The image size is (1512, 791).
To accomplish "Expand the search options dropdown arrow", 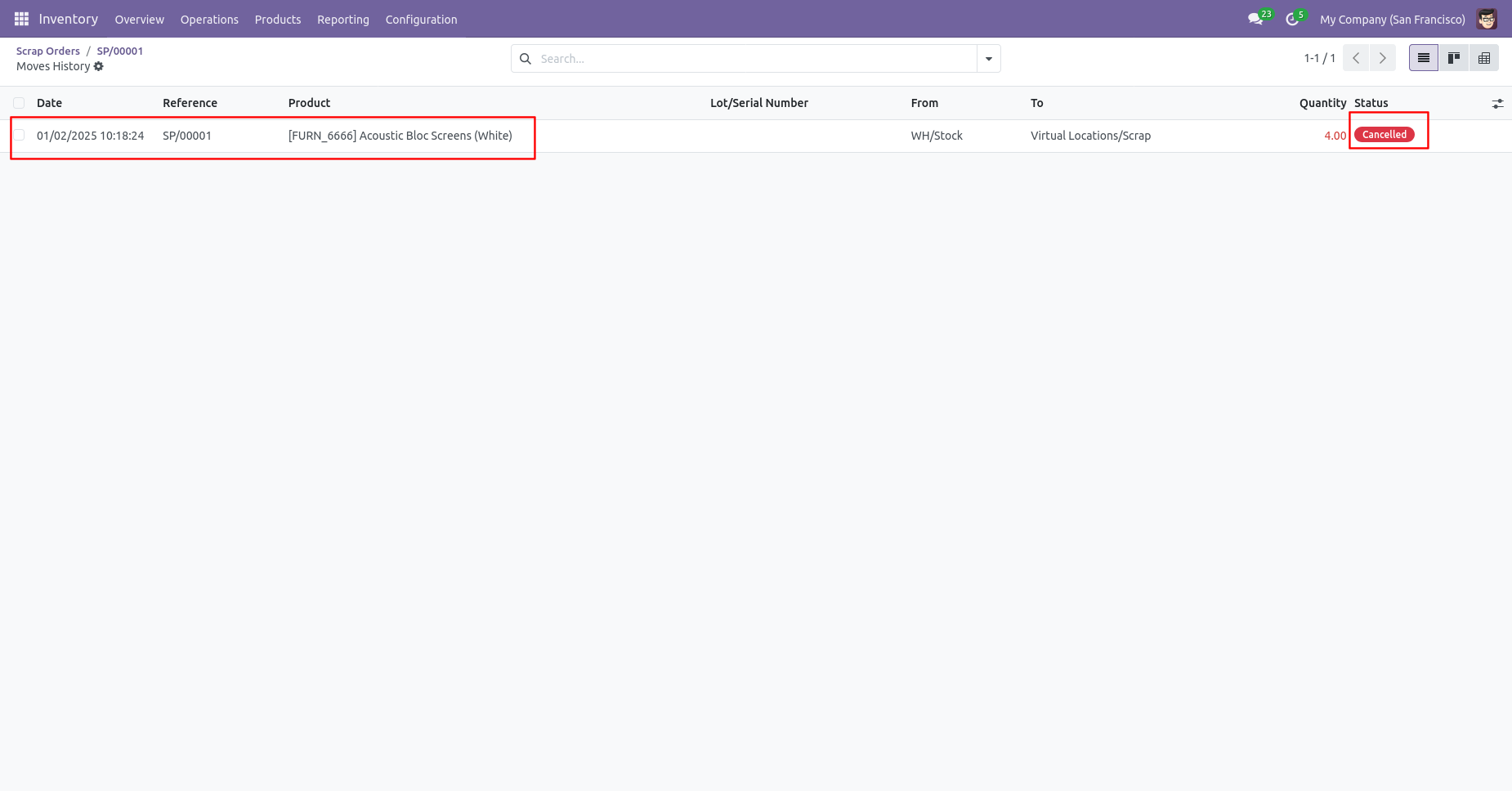I will coord(989,59).
